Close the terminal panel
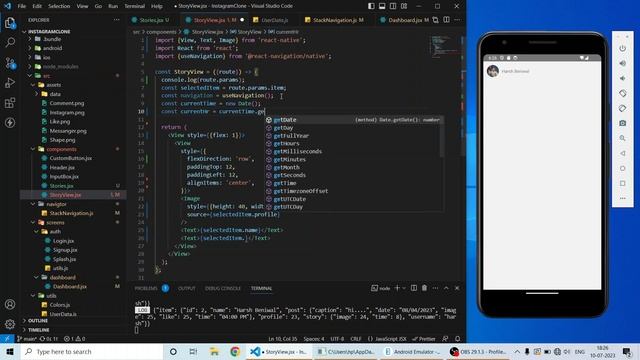The width and height of the screenshot is (640, 360). (x=457, y=288)
